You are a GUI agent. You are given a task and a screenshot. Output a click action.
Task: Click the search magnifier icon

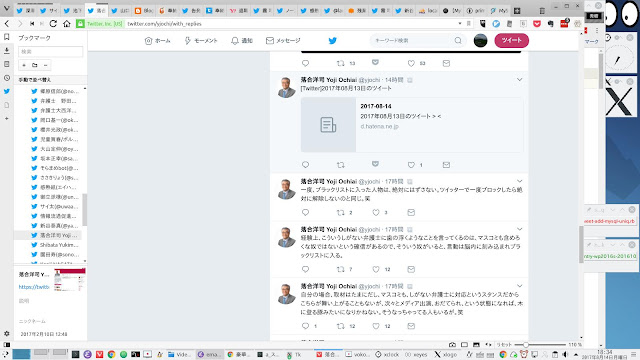pyautogui.click(x=458, y=40)
